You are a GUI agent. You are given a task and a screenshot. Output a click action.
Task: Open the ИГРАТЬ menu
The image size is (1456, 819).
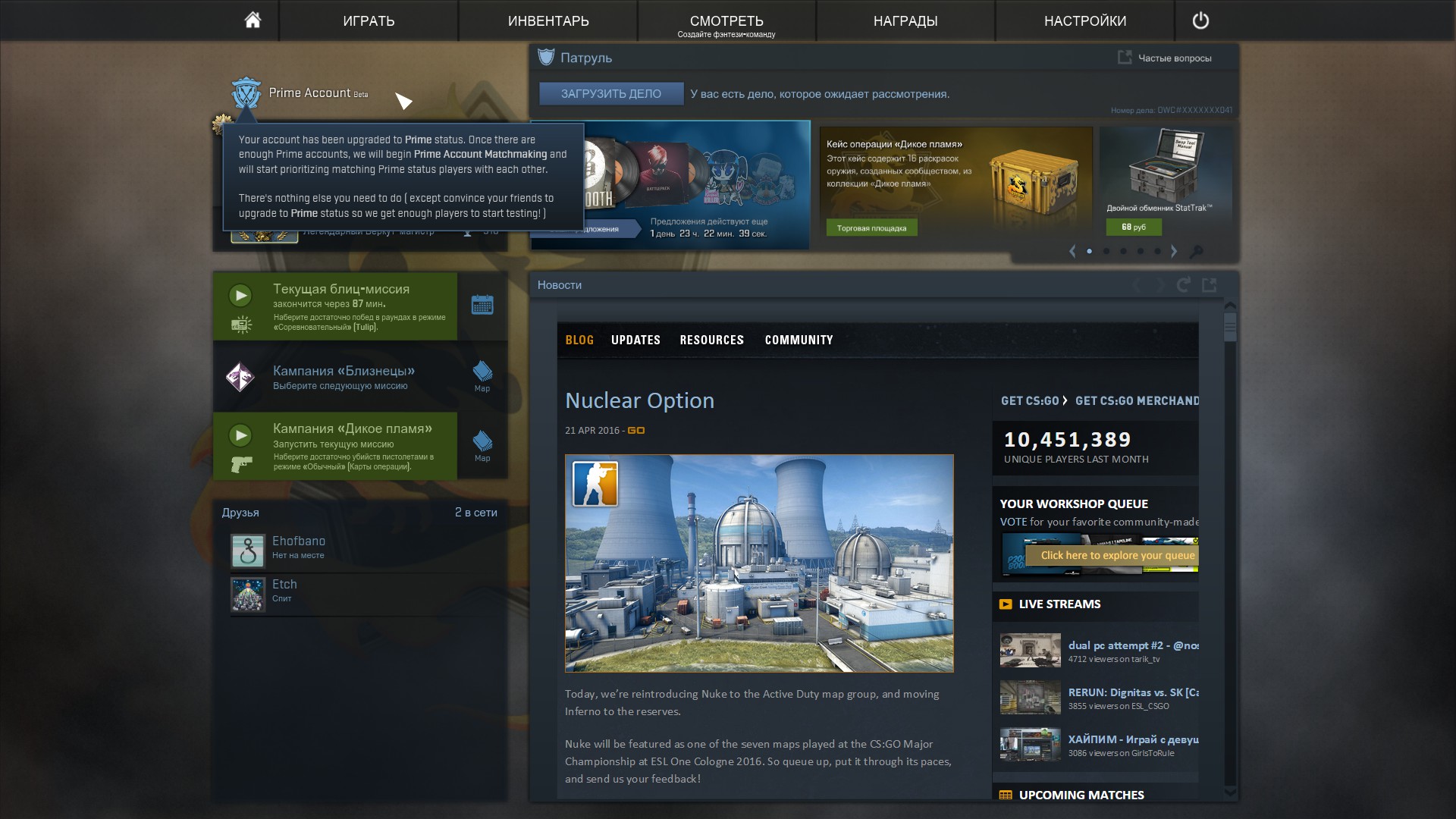point(369,20)
